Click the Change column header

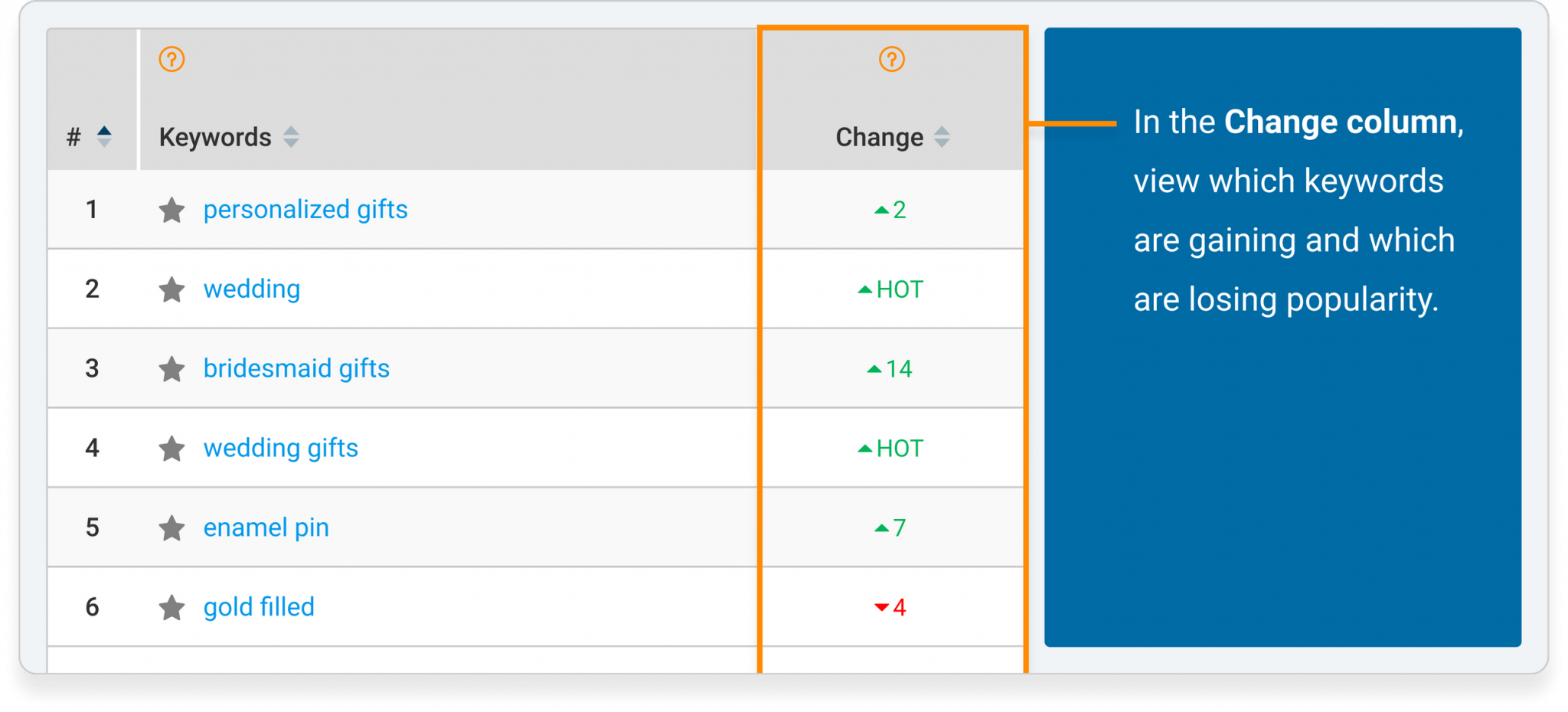pos(879,137)
